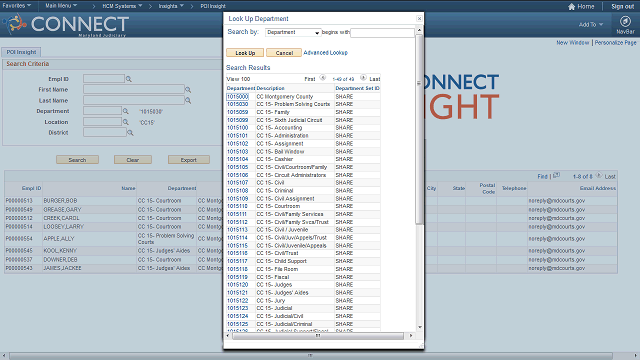Click the Cancel button in lookup dialog
640x360 pixels.
284,53
